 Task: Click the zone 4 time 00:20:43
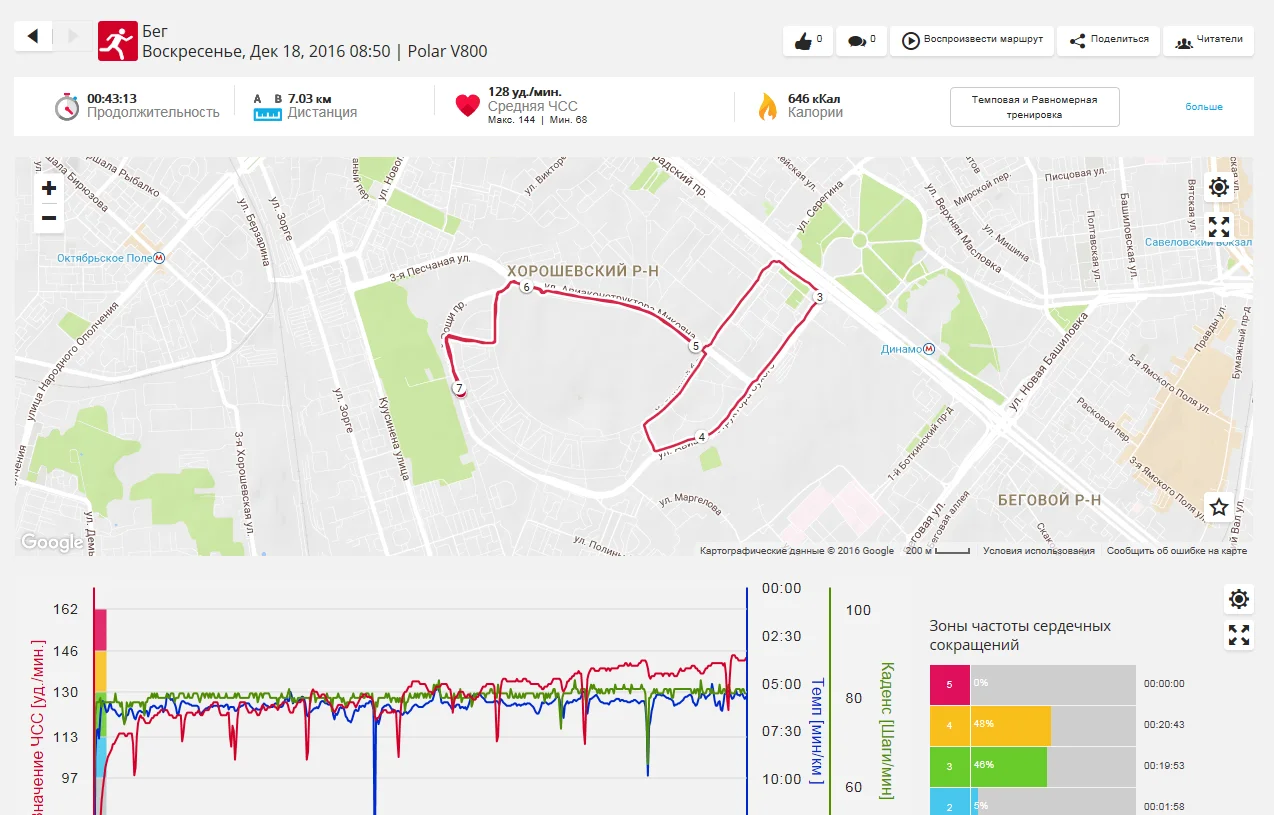coord(1165,724)
